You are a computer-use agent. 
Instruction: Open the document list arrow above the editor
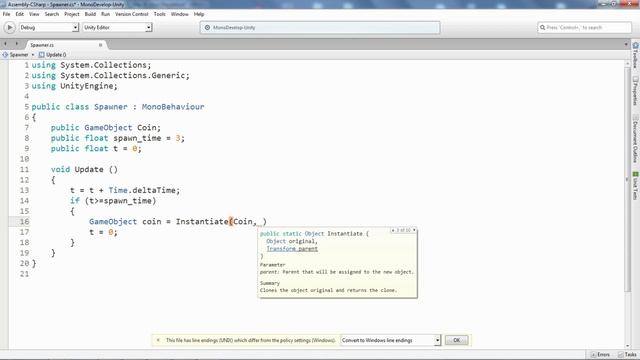click(626, 44)
